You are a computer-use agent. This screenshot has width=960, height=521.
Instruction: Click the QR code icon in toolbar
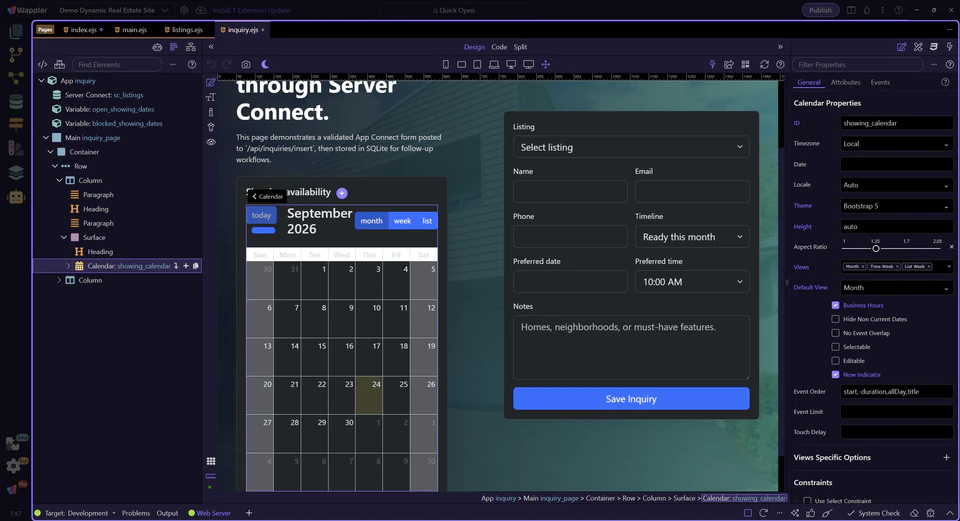(745, 64)
